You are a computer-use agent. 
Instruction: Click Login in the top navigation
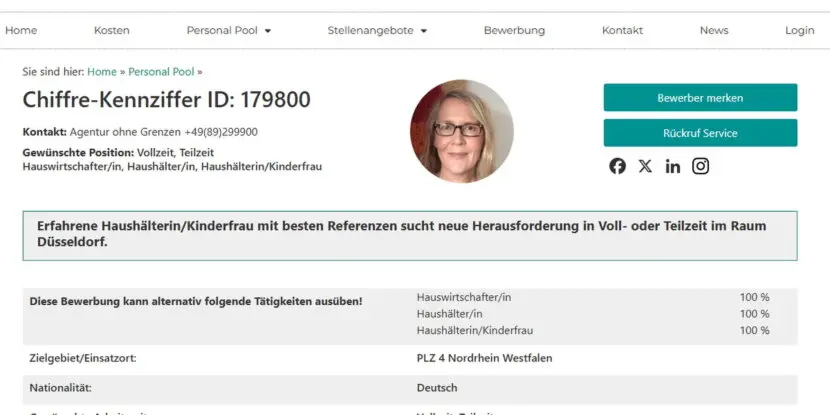799,30
